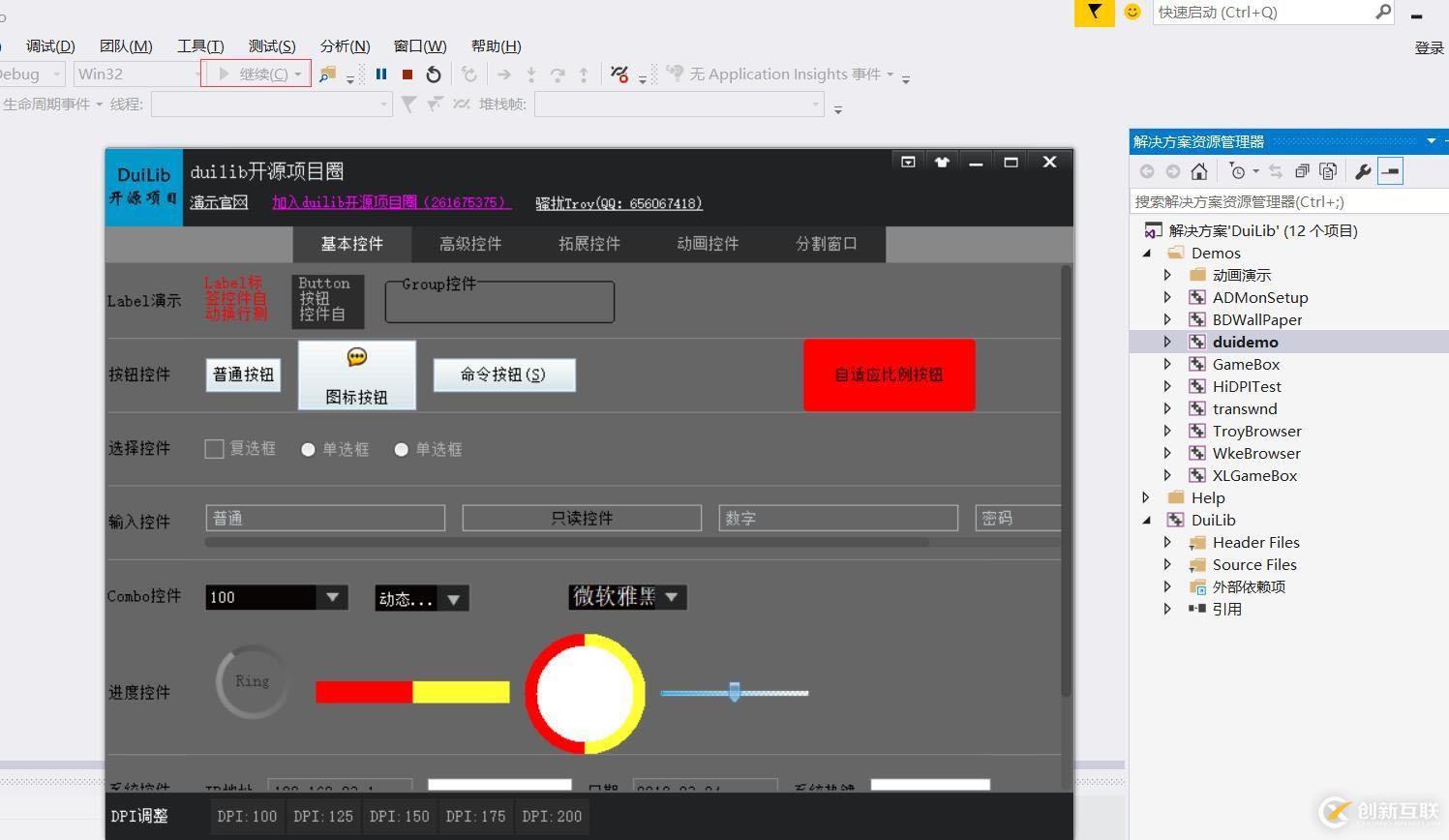Stop debugging with the red square icon
The width and height of the screenshot is (1449, 840).
coord(408,75)
